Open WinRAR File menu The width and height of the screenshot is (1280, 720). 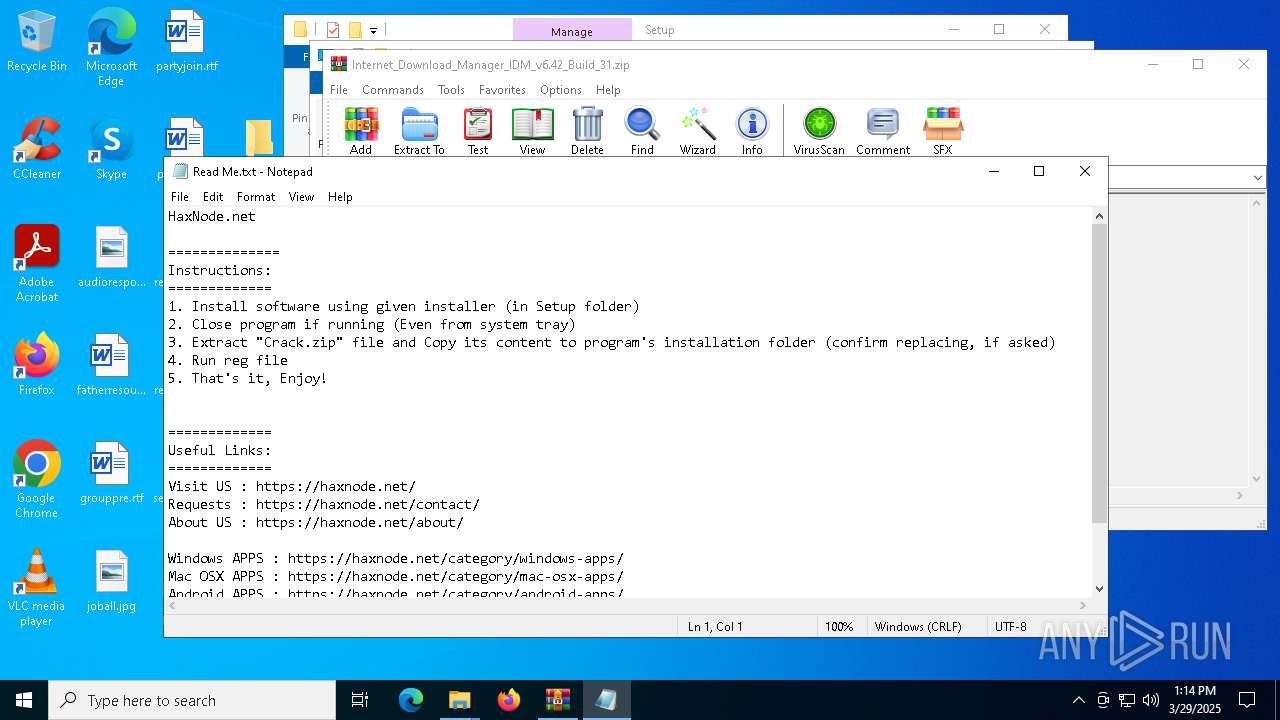[339, 90]
